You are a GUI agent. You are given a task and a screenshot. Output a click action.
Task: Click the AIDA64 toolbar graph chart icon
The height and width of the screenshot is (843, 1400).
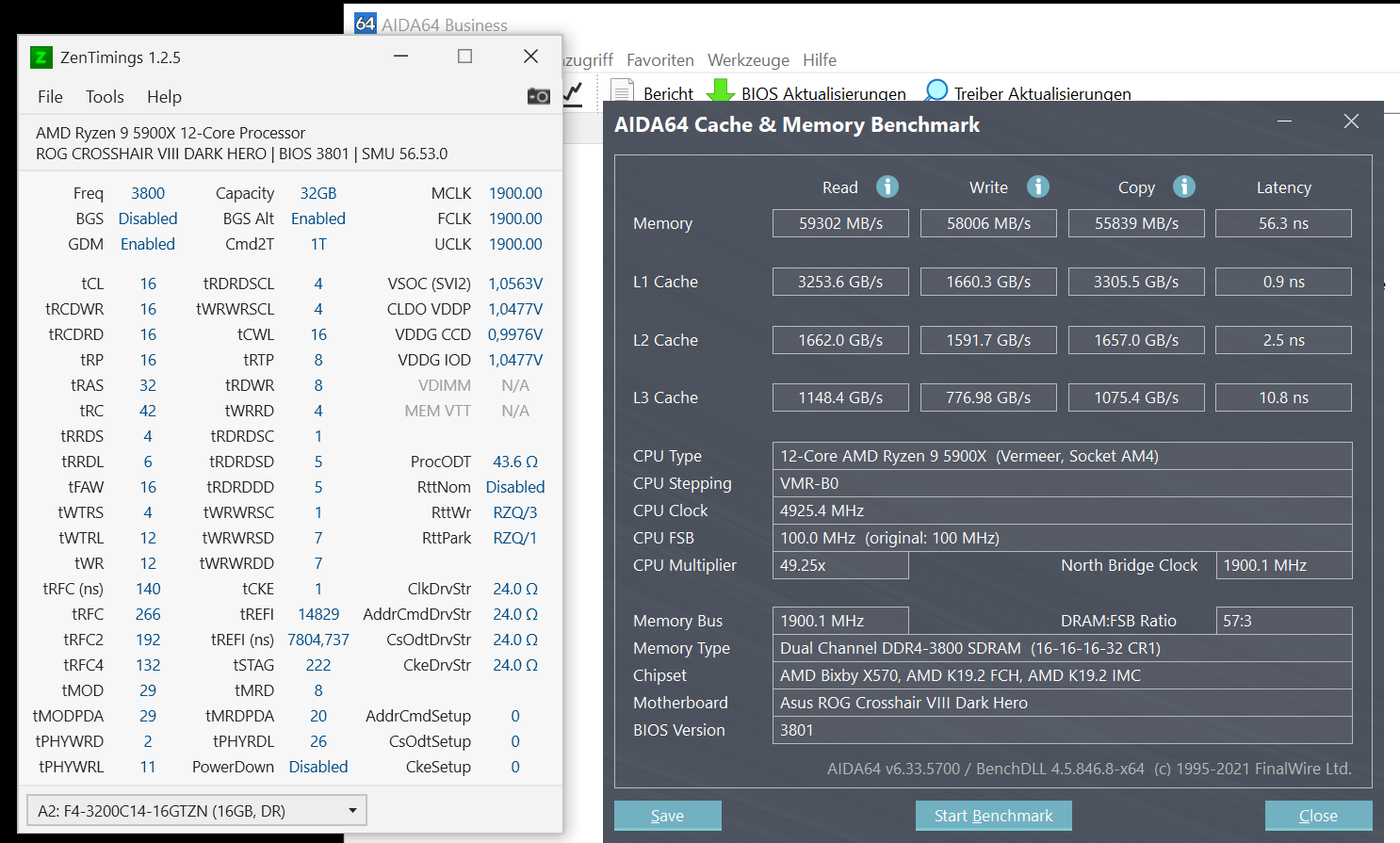coord(573,93)
